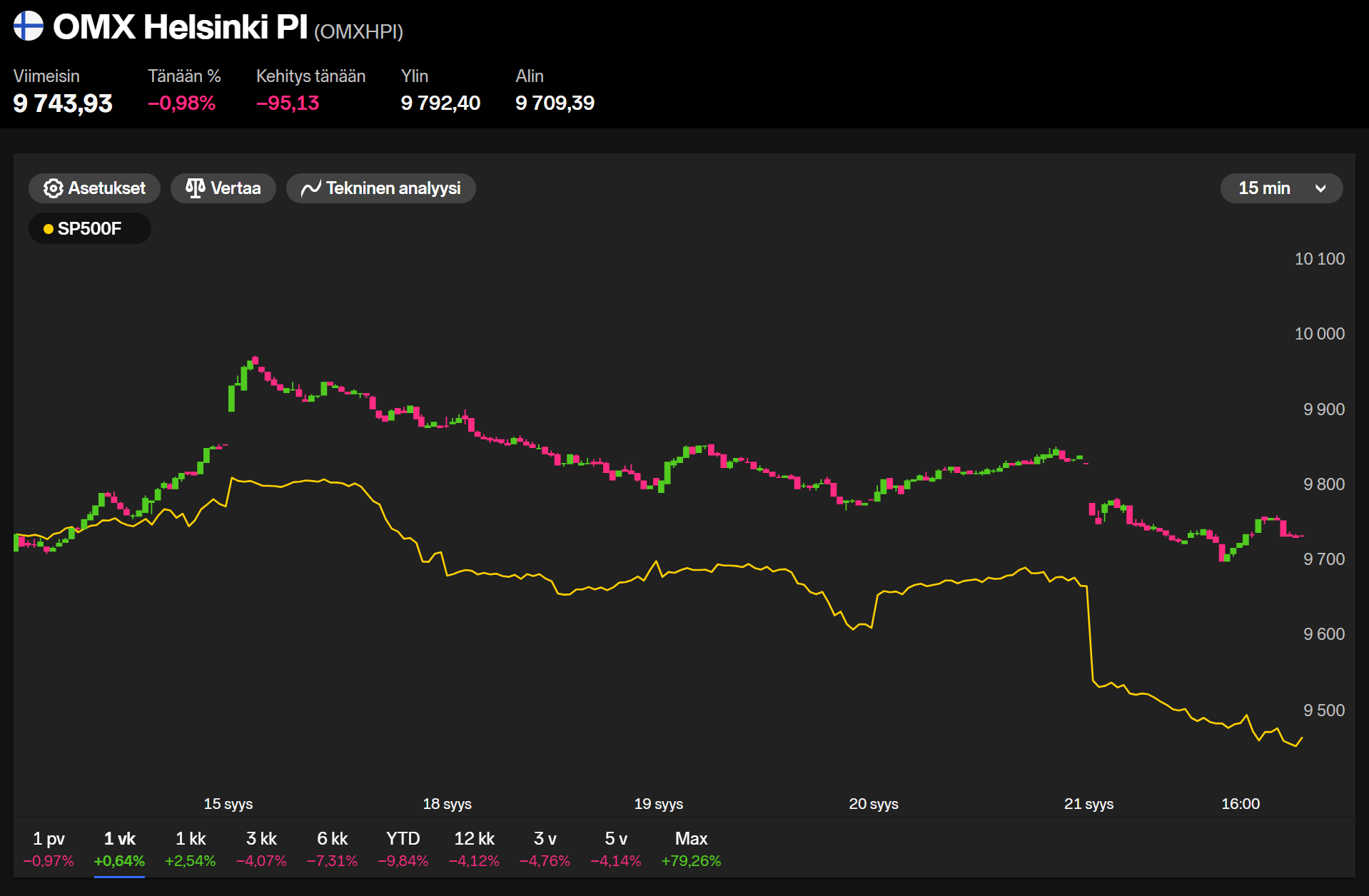The height and width of the screenshot is (896, 1369).
Task: Open Asetukset chart settings
Action: click(94, 188)
